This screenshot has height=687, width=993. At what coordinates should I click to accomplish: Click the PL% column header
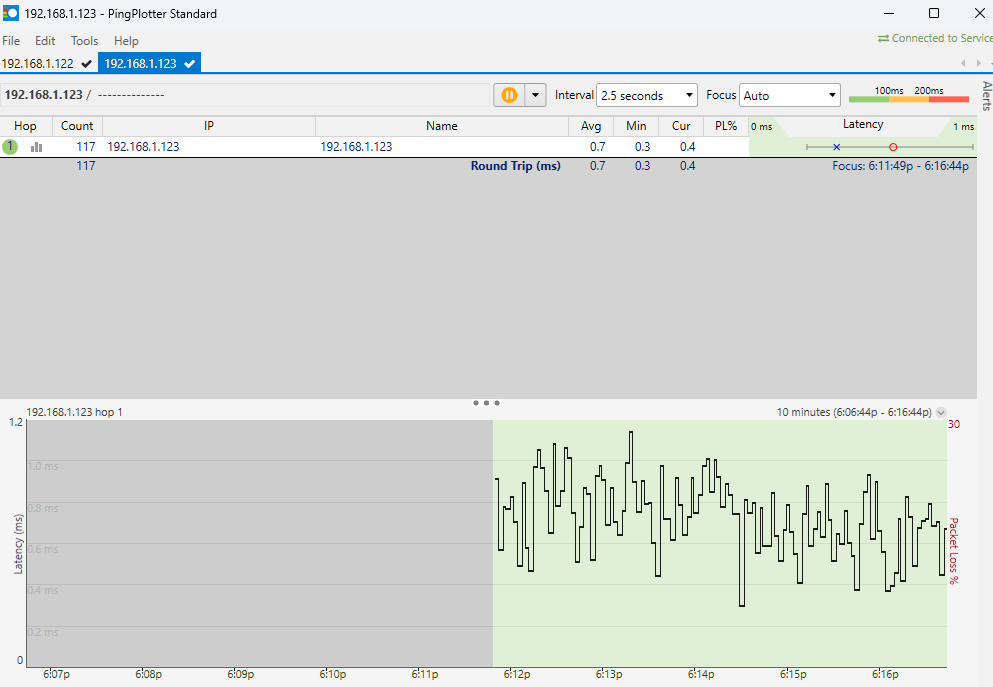pos(726,126)
